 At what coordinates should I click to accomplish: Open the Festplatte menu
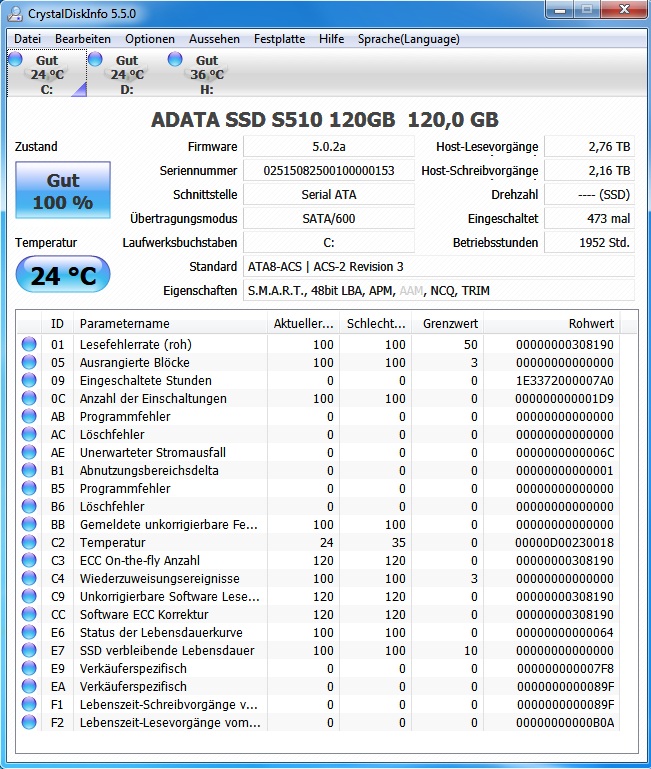tap(279, 39)
